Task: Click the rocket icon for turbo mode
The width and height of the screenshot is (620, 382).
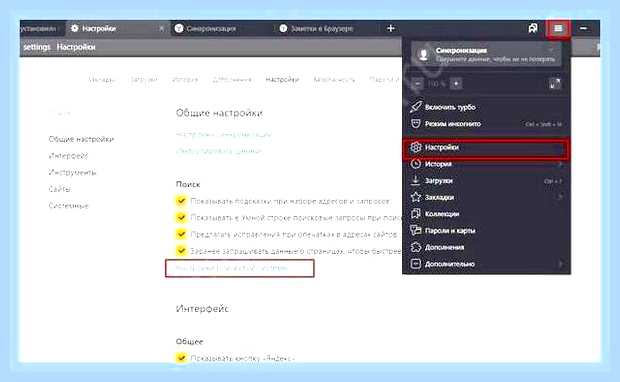Action: pos(416,106)
